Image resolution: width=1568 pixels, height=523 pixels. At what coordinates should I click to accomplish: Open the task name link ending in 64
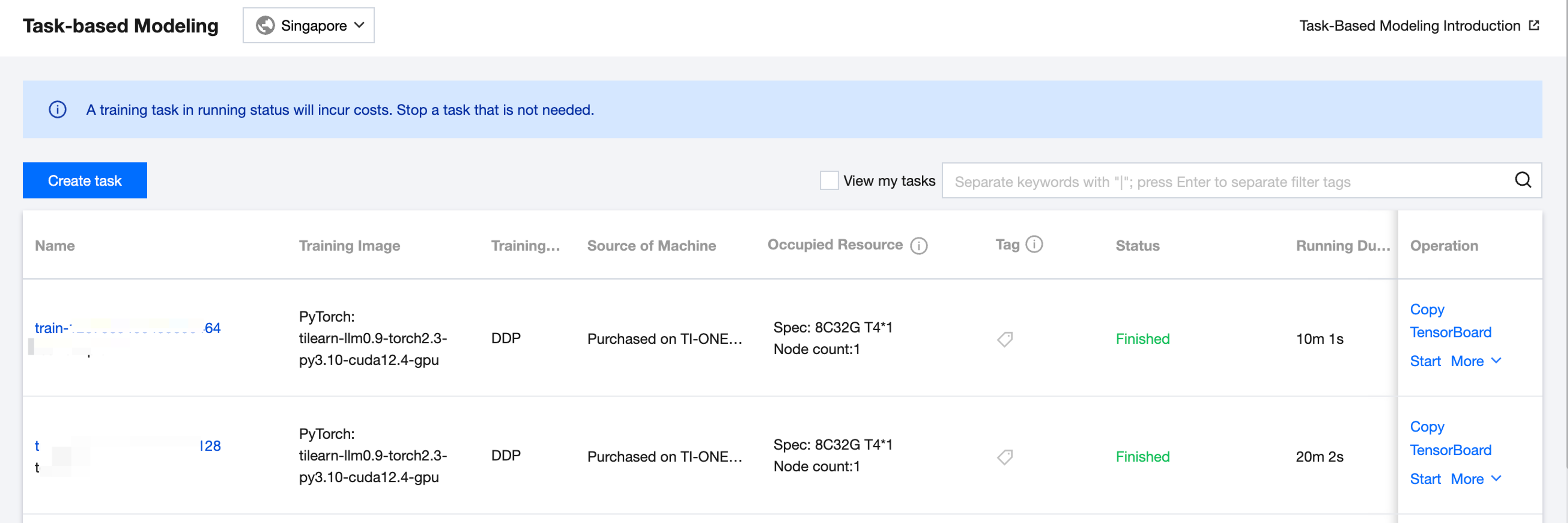127,328
